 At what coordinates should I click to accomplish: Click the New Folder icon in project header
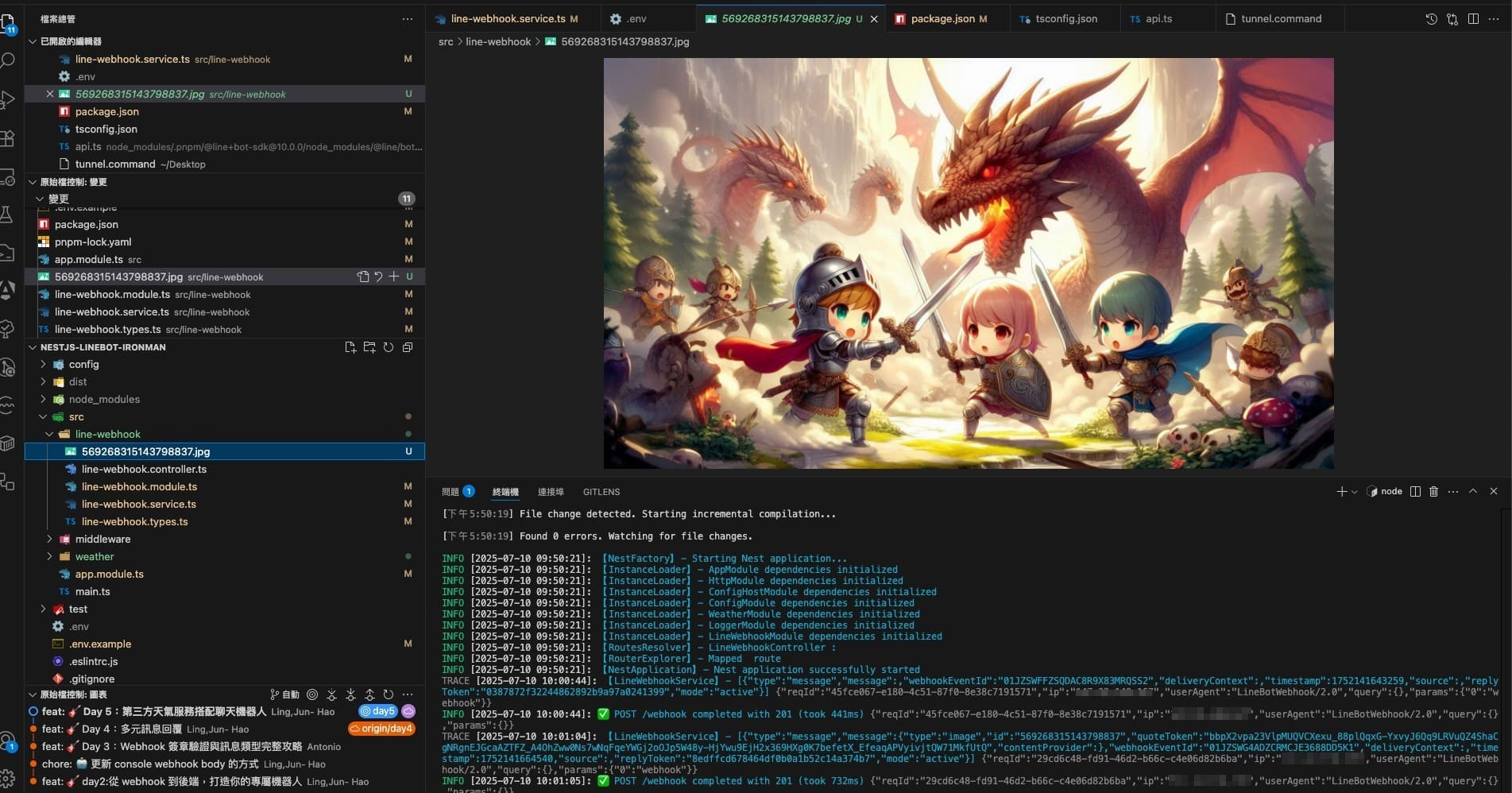[x=369, y=347]
